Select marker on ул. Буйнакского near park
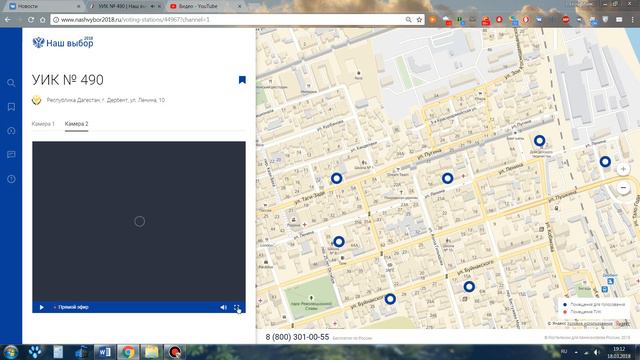The width and height of the screenshot is (640, 360). tap(390, 299)
